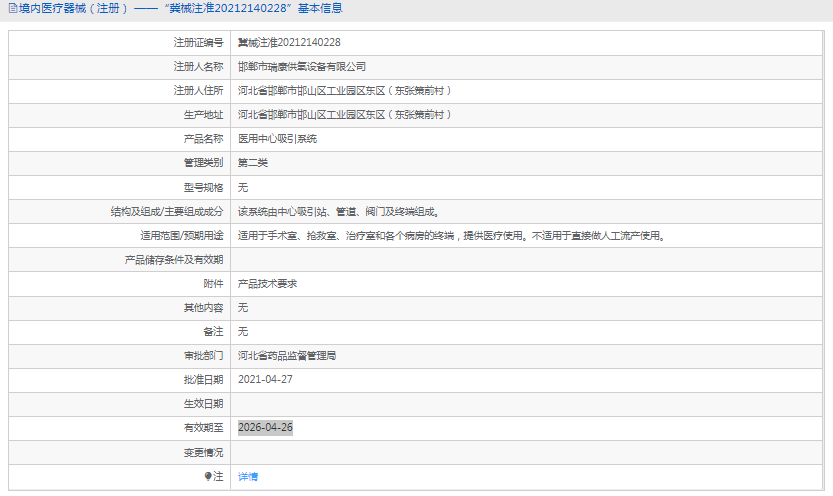Select registration number 冀械注准20212140228 in the table
This screenshot has width=833, height=496.
(289, 42)
